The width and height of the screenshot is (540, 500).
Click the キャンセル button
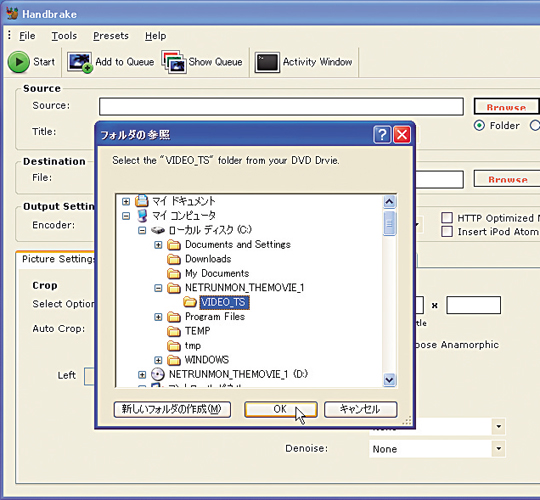pos(361,409)
